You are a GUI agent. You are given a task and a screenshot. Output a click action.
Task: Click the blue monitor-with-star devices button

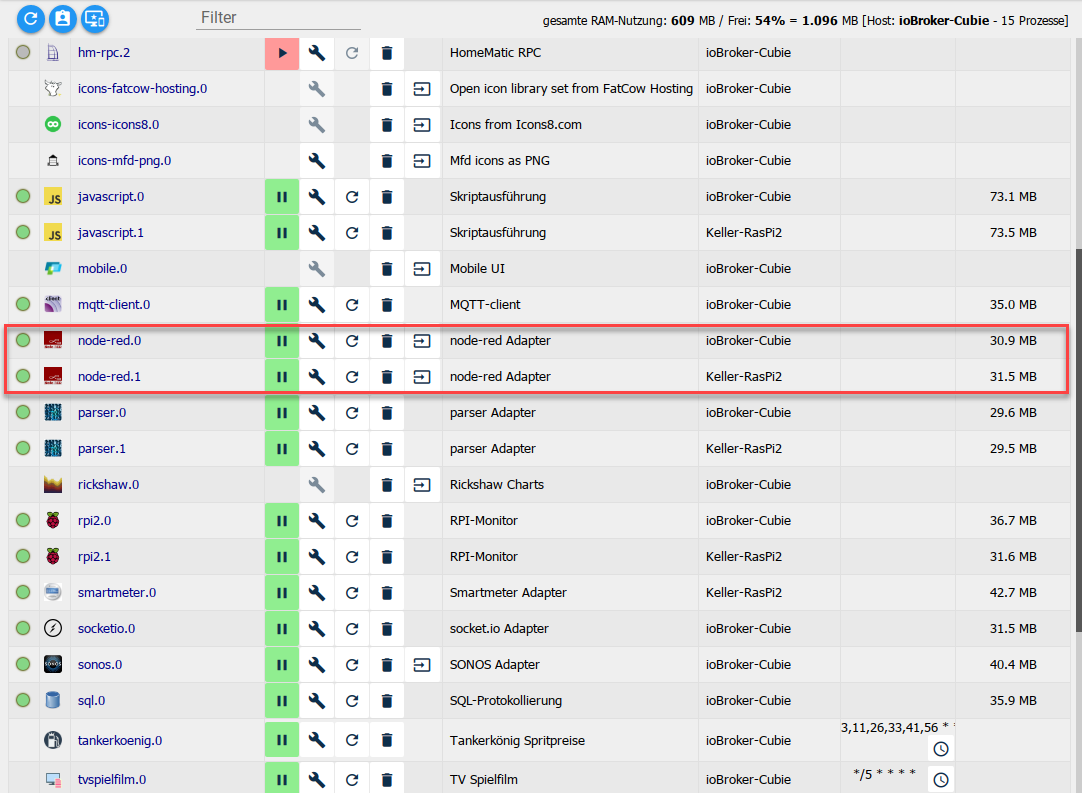(95, 18)
